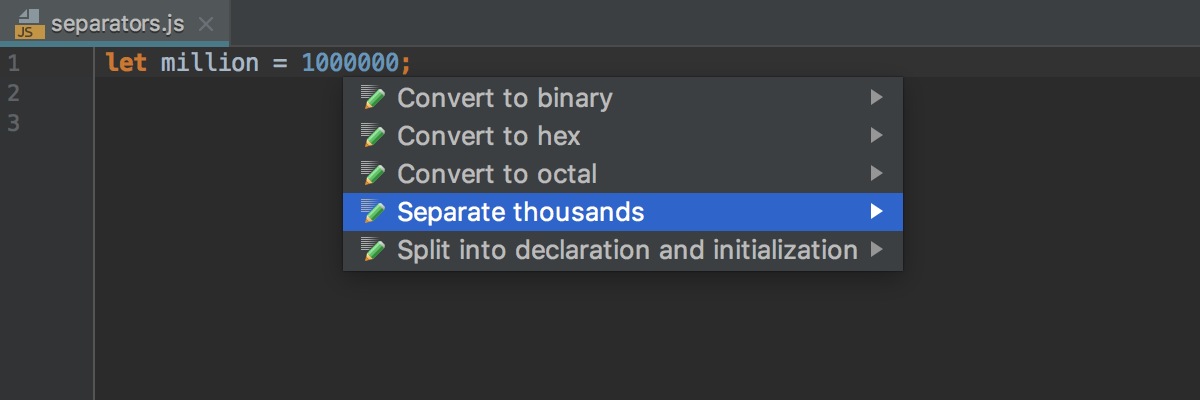Screen dimensions: 1200x400
Task: Click the pencil icon beside Convert to octal
Action: point(373,173)
